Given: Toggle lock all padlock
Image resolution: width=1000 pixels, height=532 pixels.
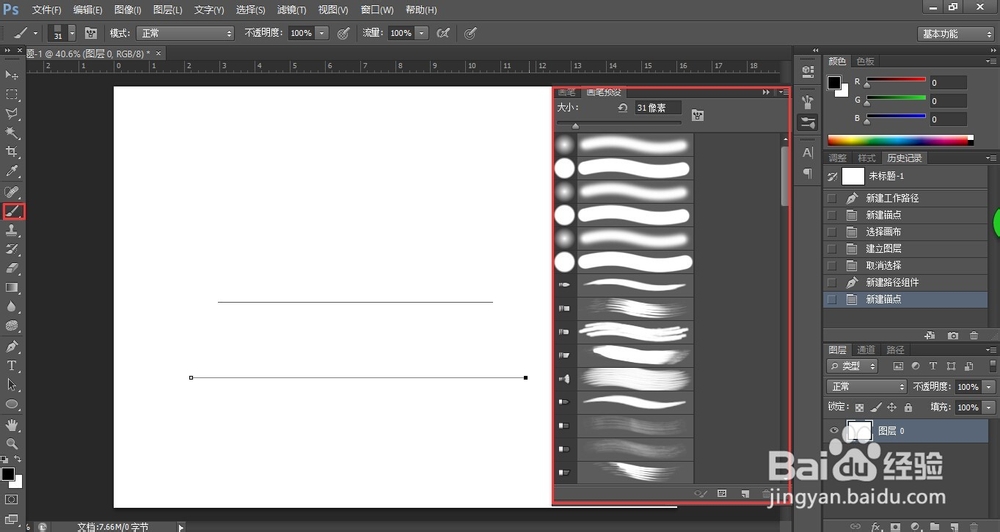Looking at the screenshot, I should pos(908,407).
